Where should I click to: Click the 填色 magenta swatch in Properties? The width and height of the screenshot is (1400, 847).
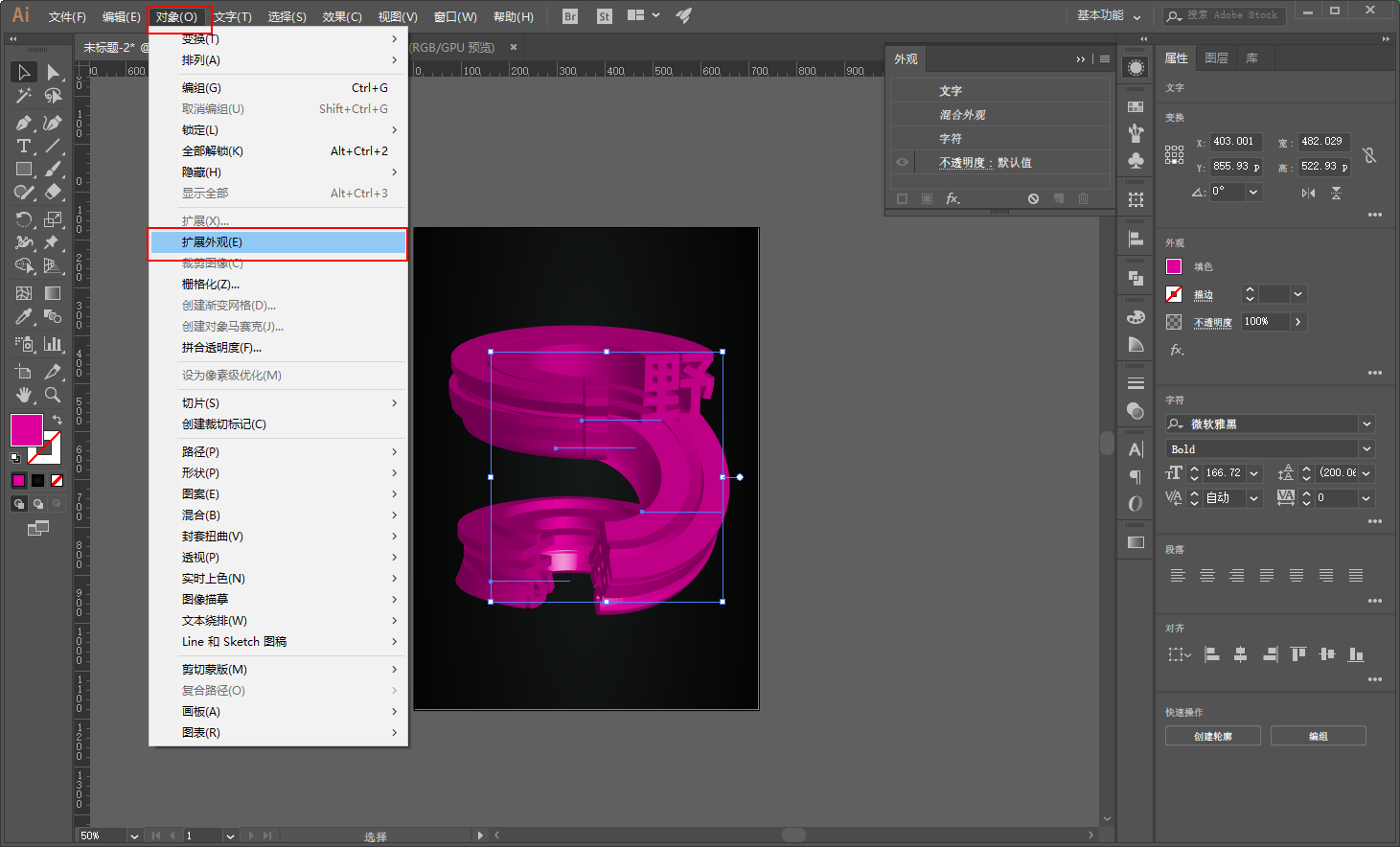click(1174, 266)
